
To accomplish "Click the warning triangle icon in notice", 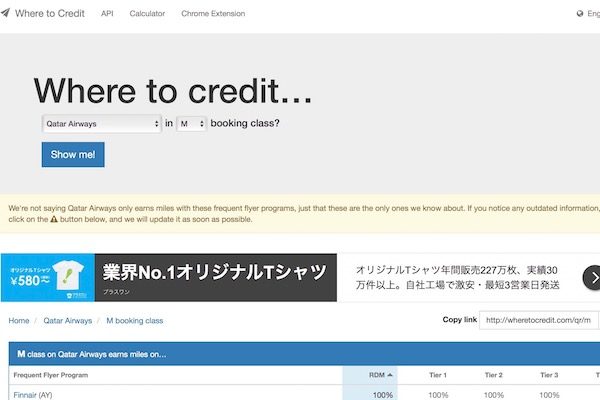I will point(54,219).
